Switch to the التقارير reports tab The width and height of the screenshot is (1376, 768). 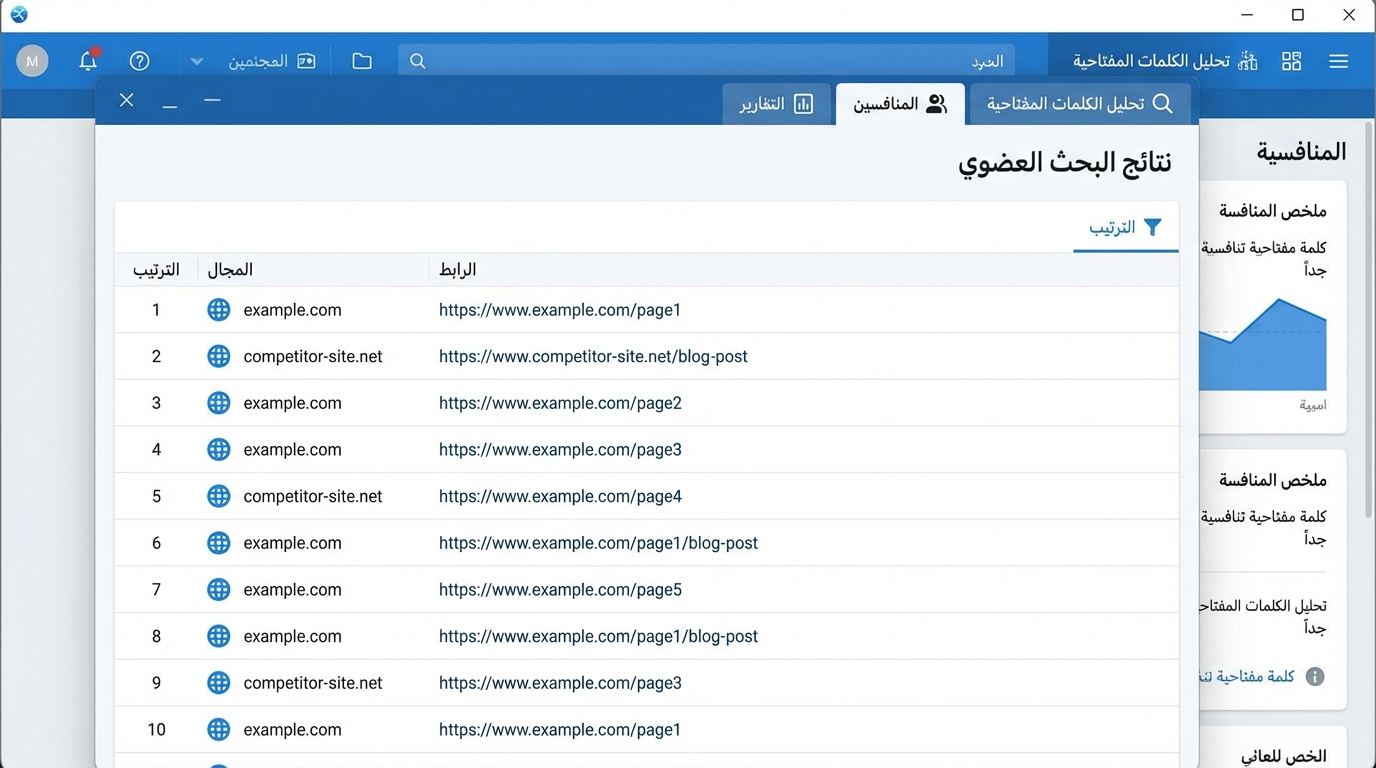777,103
